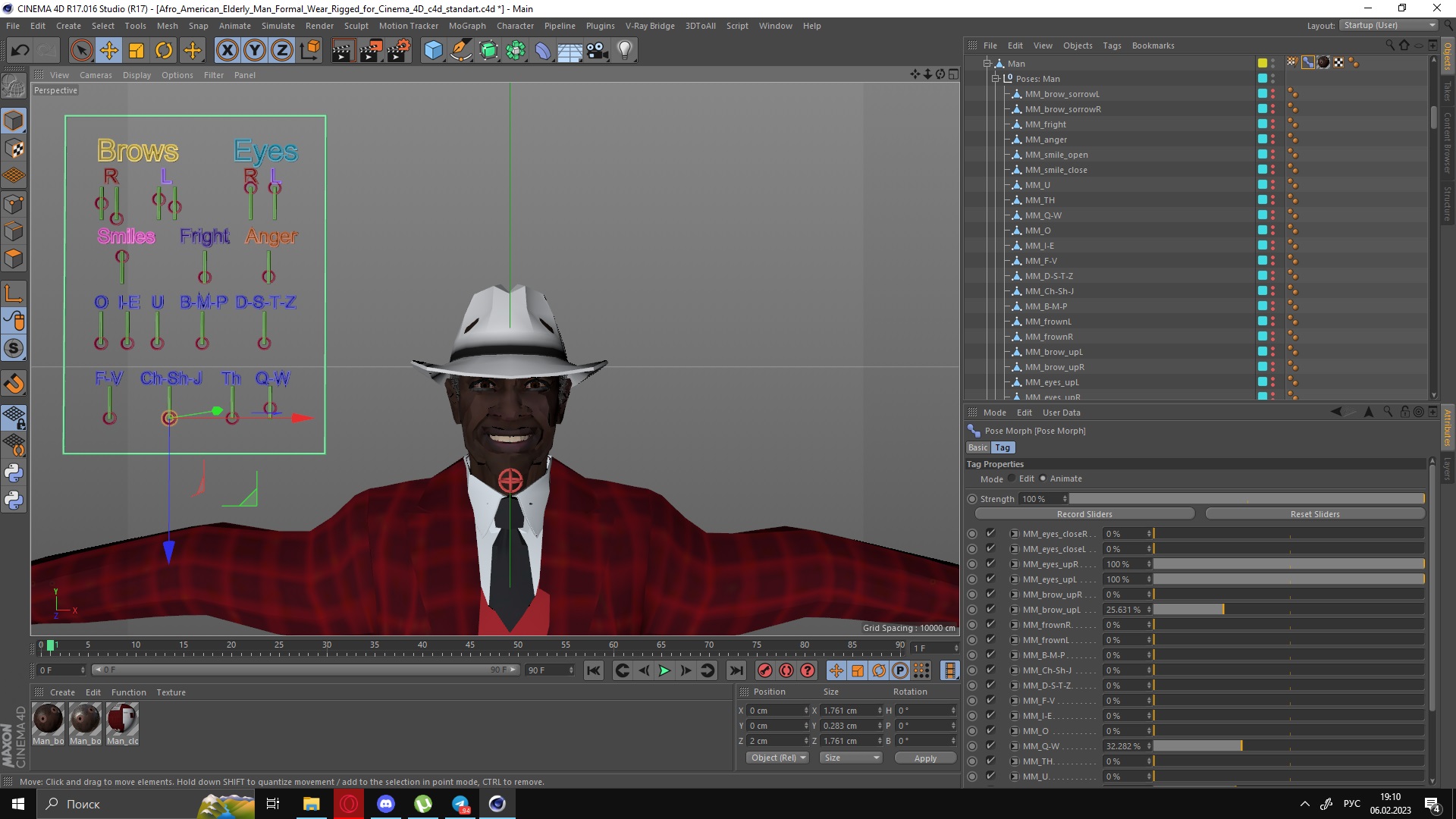The height and width of the screenshot is (819, 1456).
Task: Click the Record Active Objects button
Action: [x=765, y=670]
